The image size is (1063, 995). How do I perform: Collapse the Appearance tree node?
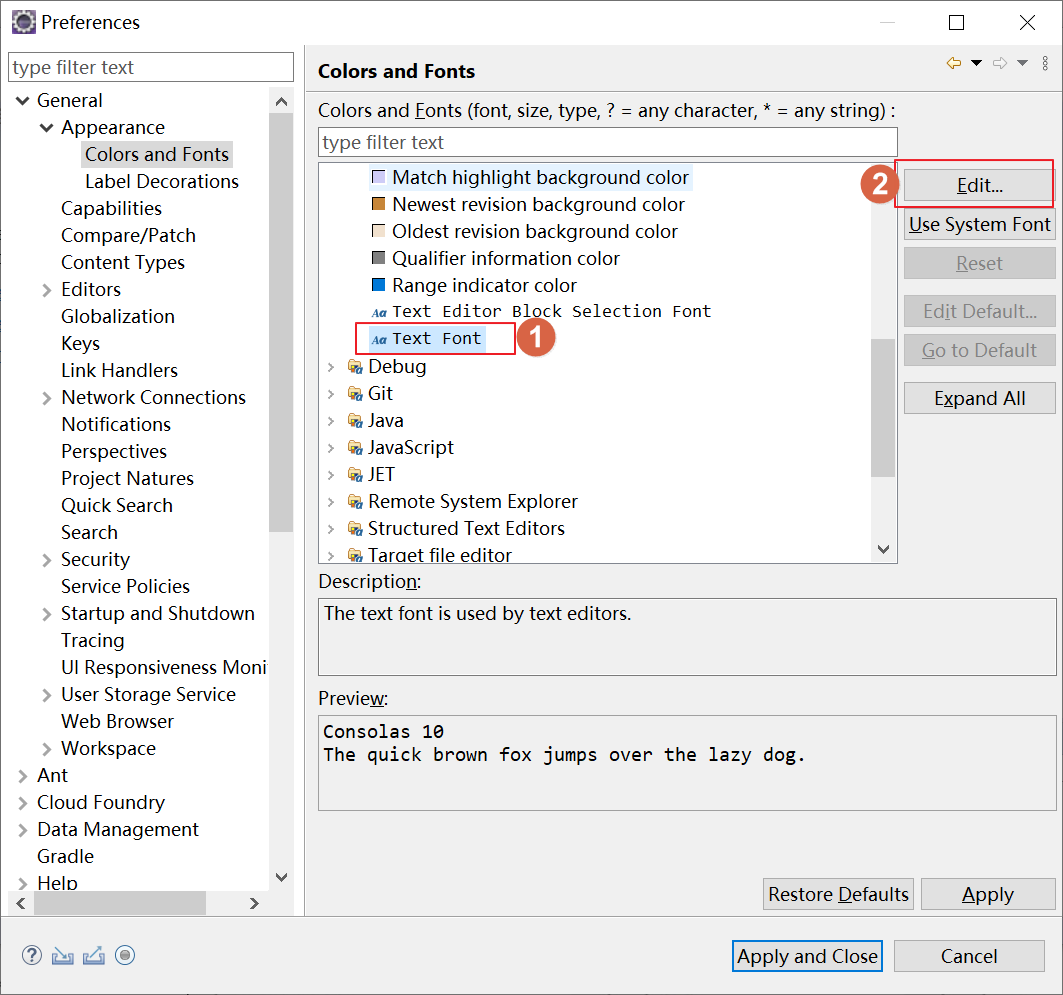pyautogui.click(x=46, y=128)
